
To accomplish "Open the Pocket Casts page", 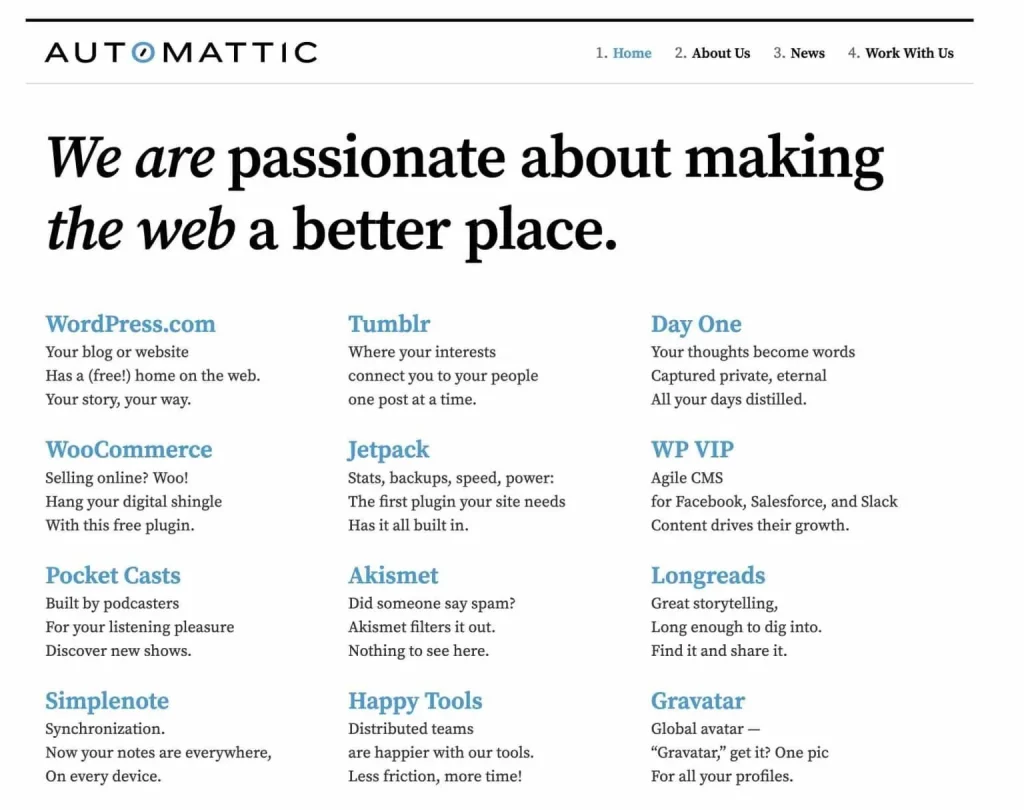I will coord(113,576).
